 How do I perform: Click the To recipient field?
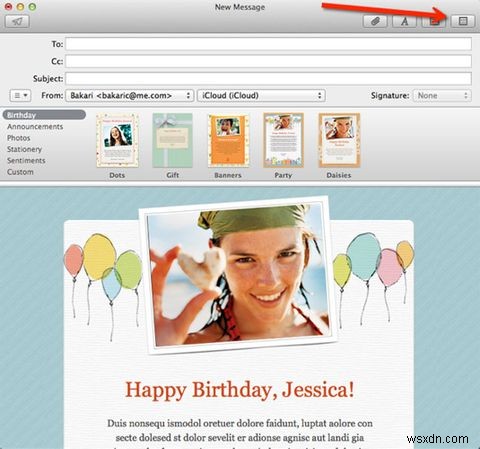pos(268,44)
